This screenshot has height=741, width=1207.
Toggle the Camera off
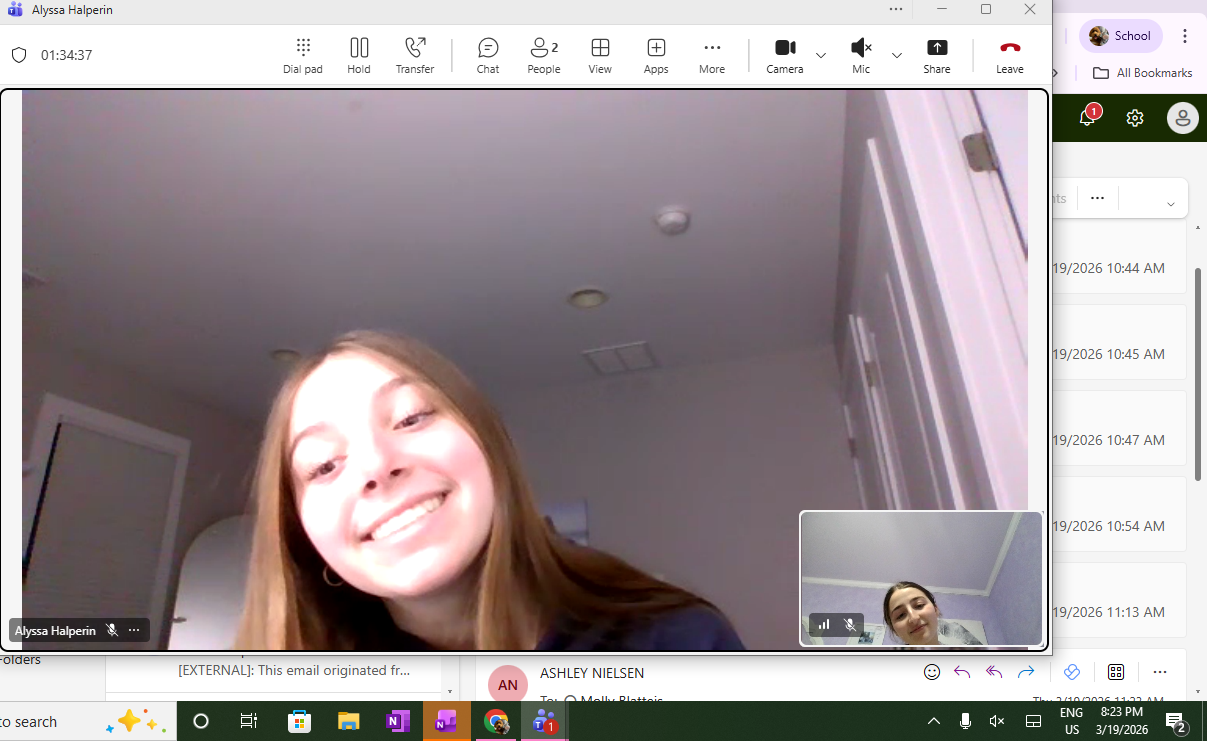[785, 55]
